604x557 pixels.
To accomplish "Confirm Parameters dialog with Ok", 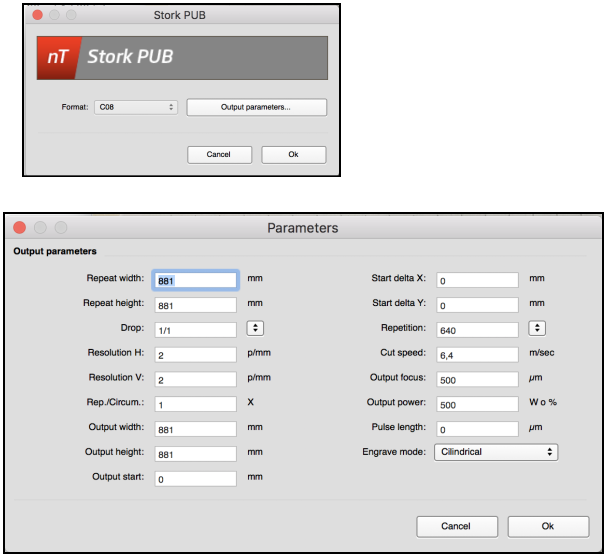I will (548, 527).
